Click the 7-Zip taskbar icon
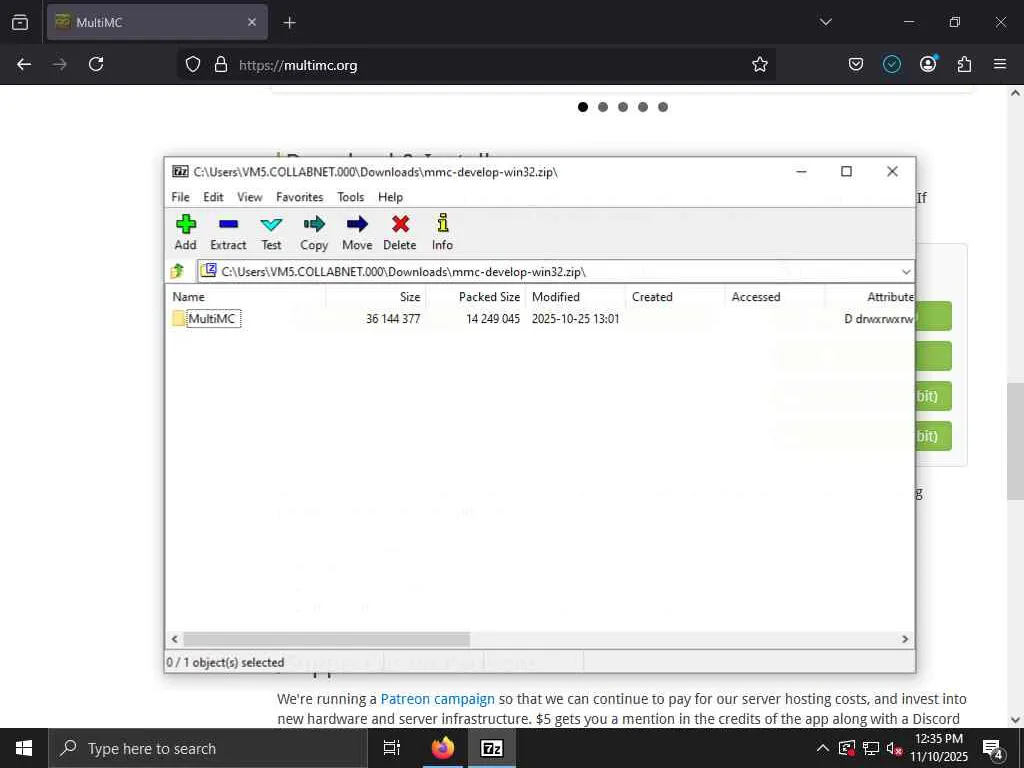This screenshot has height=768, width=1024. pyautogui.click(x=492, y=748)
